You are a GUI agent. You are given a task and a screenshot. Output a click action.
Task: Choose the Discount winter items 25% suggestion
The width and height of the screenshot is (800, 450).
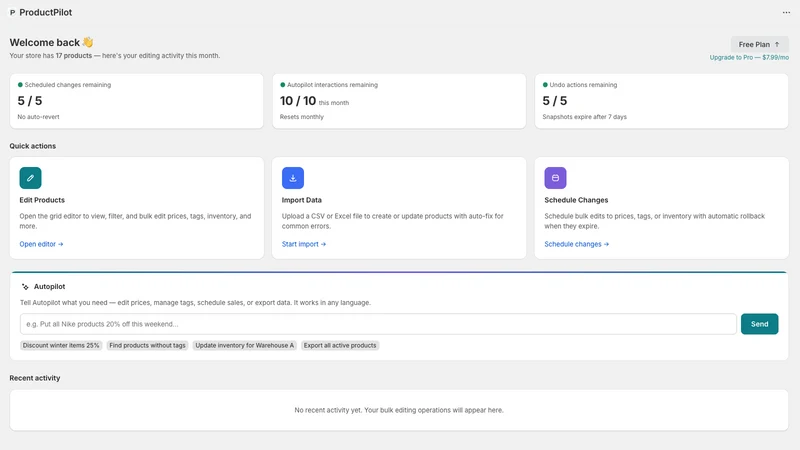click(61, 345)
